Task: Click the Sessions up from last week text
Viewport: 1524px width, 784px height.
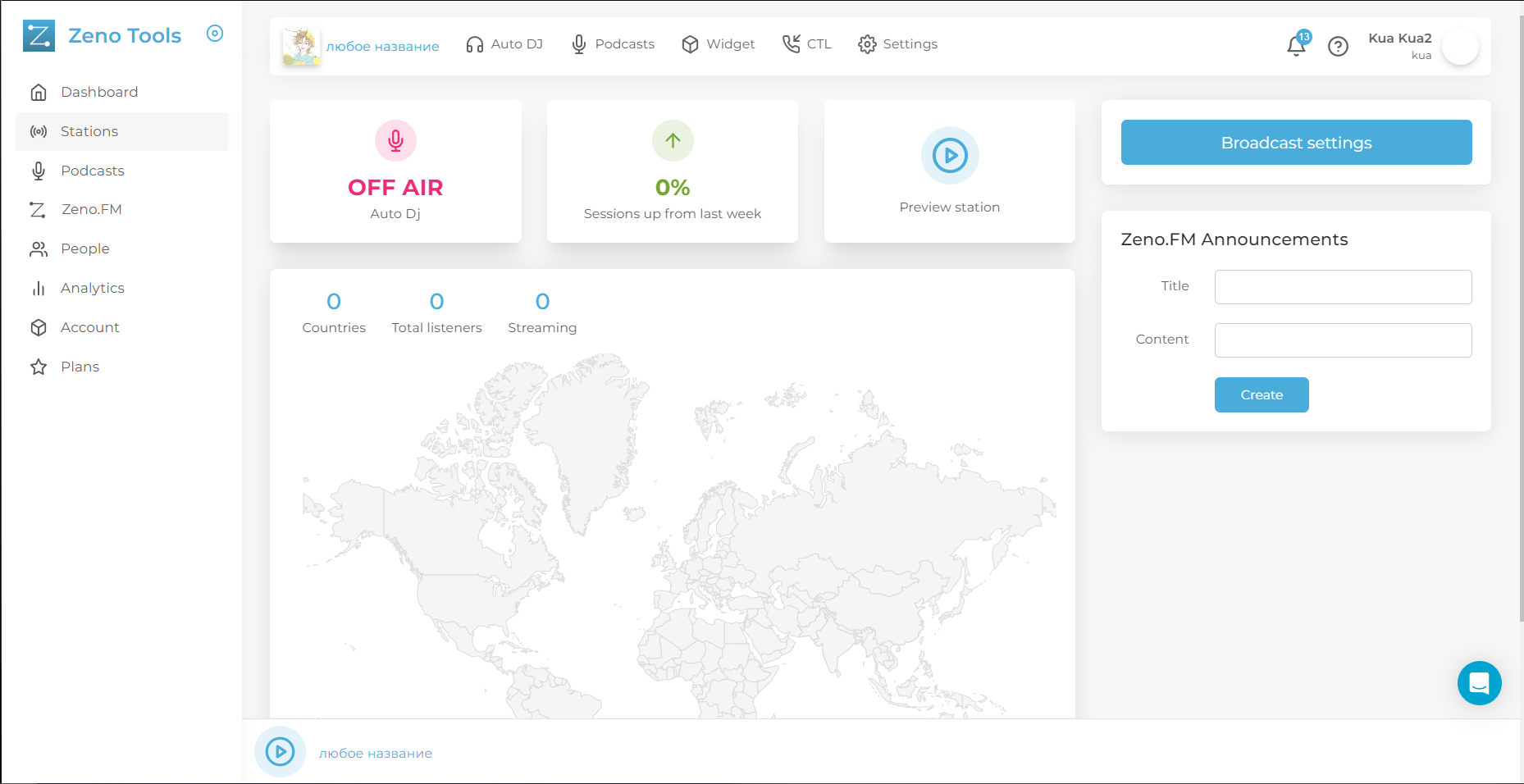Action: (673, 214)
